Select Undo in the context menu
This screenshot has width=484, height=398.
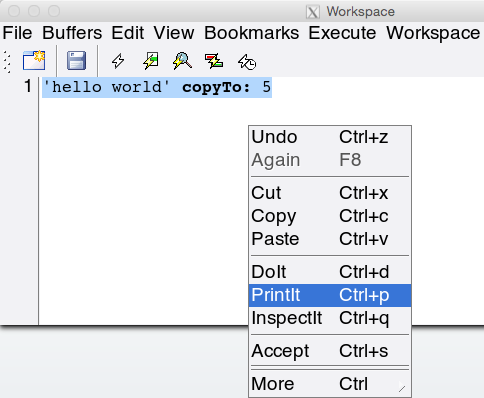pyautogui.click(x=330, y=137)
